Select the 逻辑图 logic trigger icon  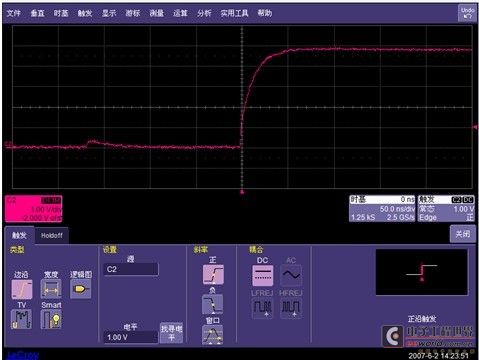click(x=81, y=289)
